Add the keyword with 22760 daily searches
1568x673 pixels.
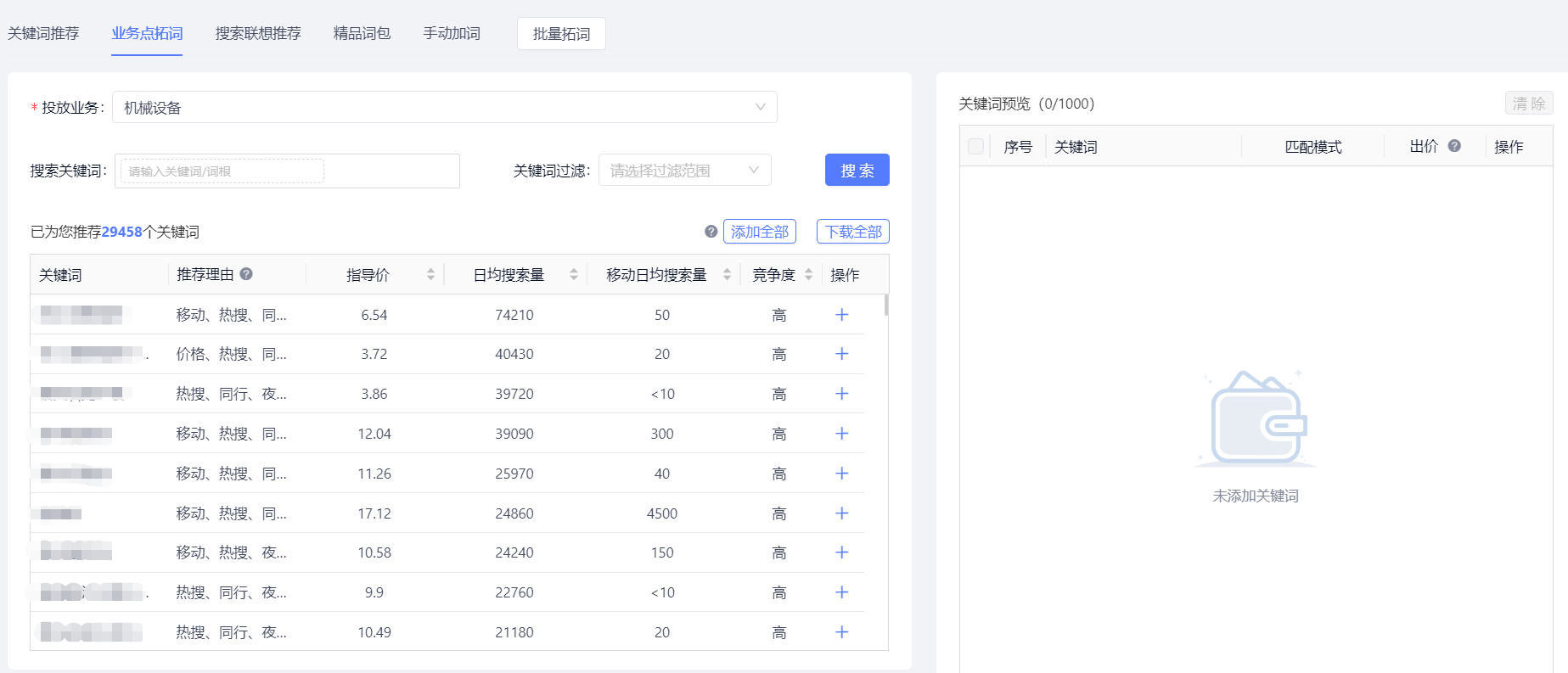pyautogui.click(x=842, y=592)
